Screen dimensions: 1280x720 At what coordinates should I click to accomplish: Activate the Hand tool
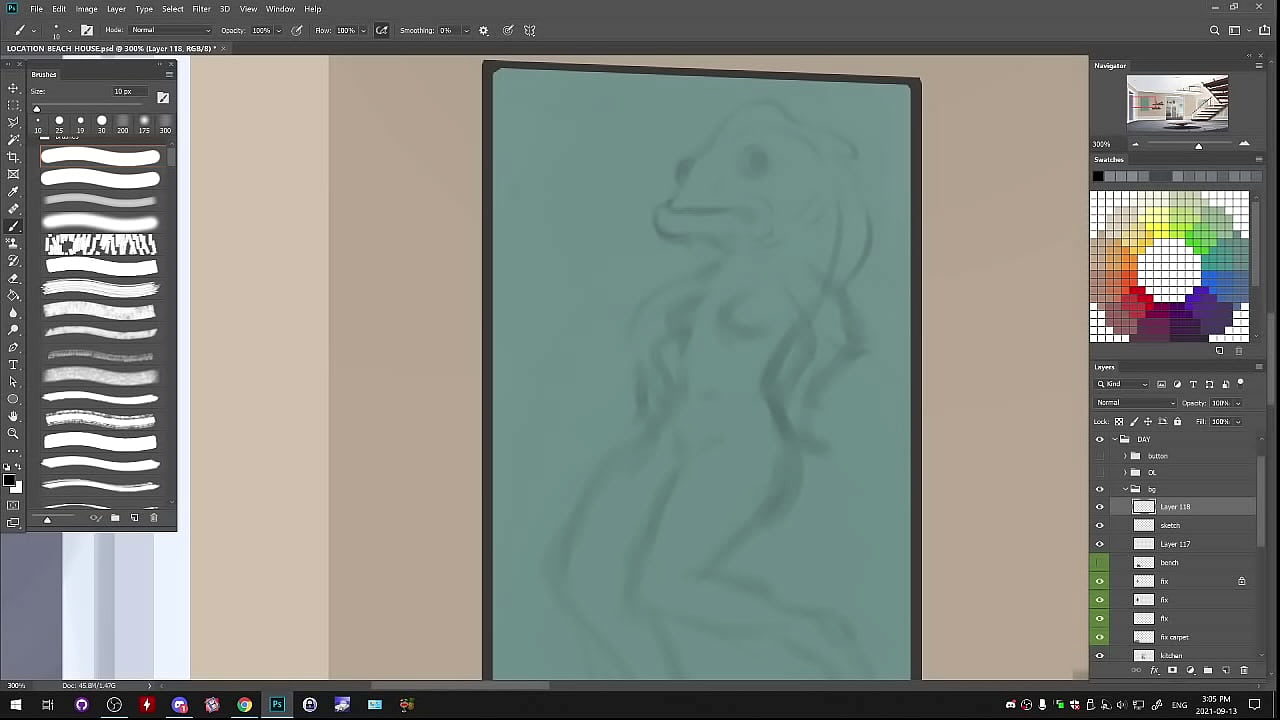click(x=13, y=416)
